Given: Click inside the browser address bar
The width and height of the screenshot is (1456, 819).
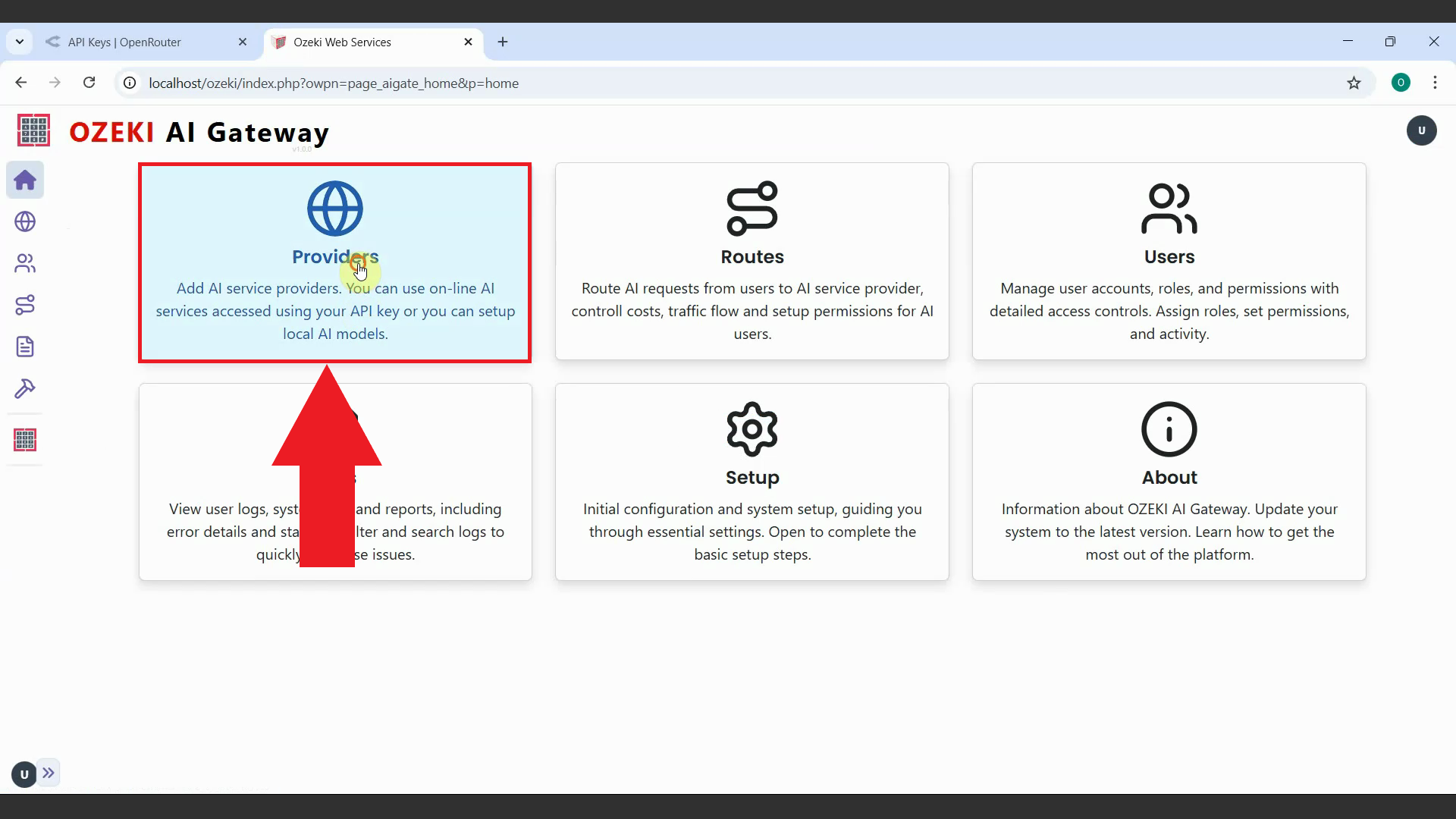Looking at the screenshot, I should coord(531,83).
